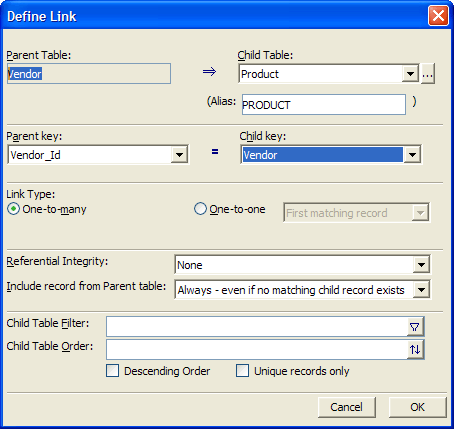Click the Cancel button
The width and height of the screenshot is (454, 429).
pyautogui.click(x=346, y=407)
